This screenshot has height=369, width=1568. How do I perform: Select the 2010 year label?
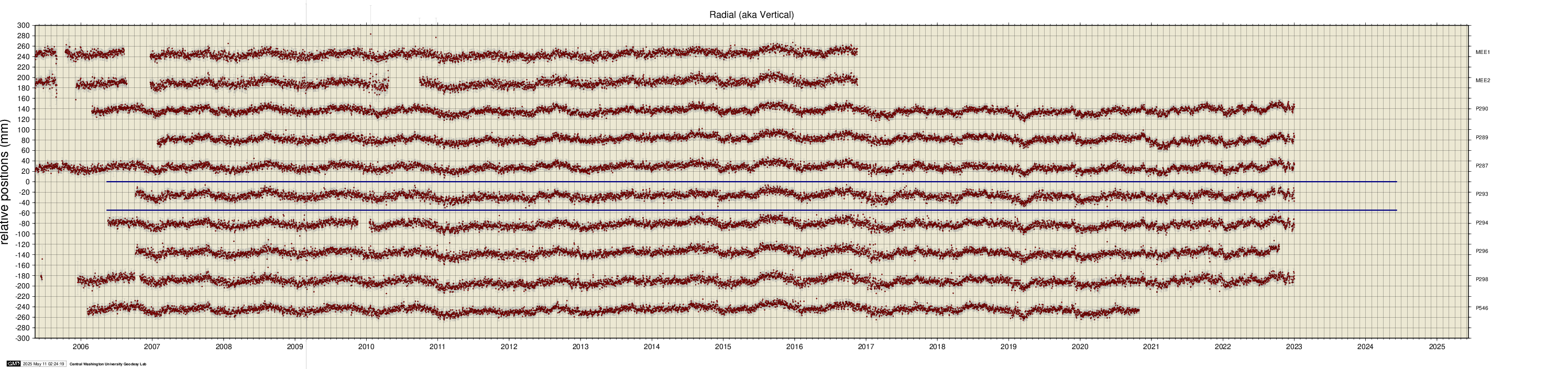pyautogui.click(x=366, y=347)
